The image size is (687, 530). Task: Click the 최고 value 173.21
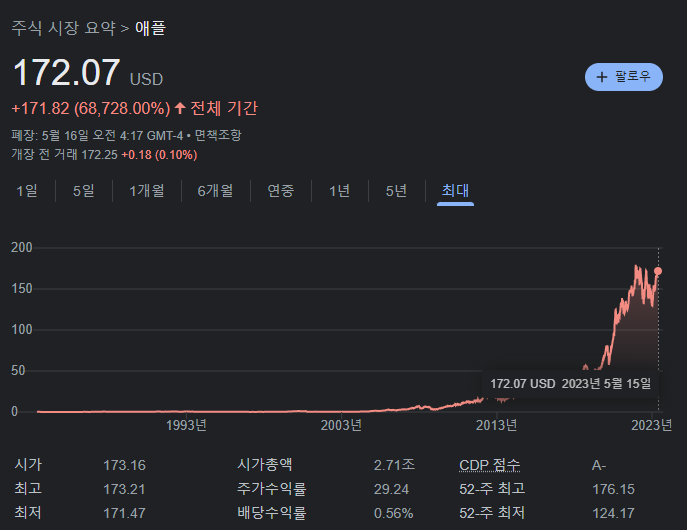pos(124,489)
